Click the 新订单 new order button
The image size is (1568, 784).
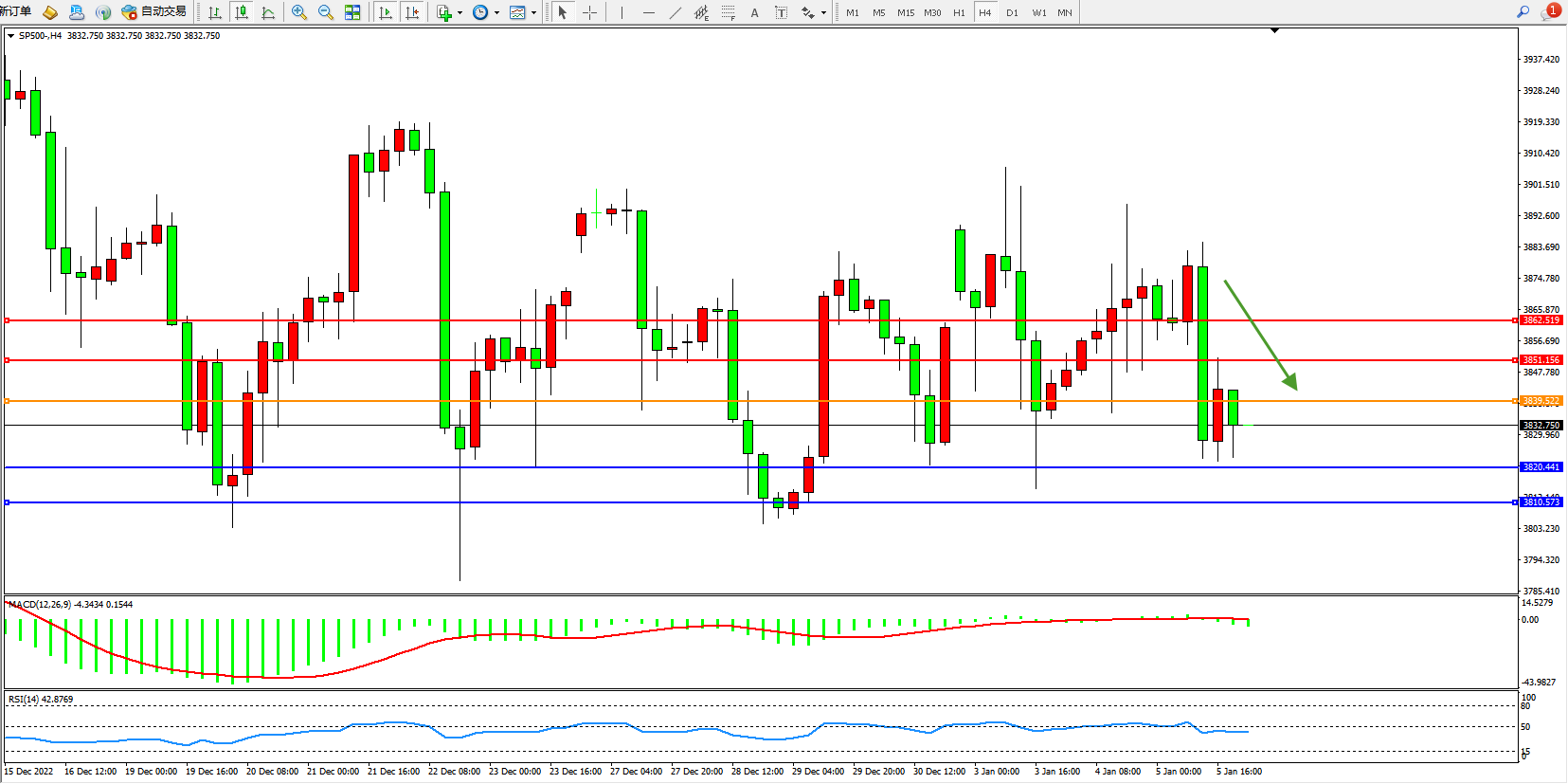pyautogui.click(x=15, y=12)
